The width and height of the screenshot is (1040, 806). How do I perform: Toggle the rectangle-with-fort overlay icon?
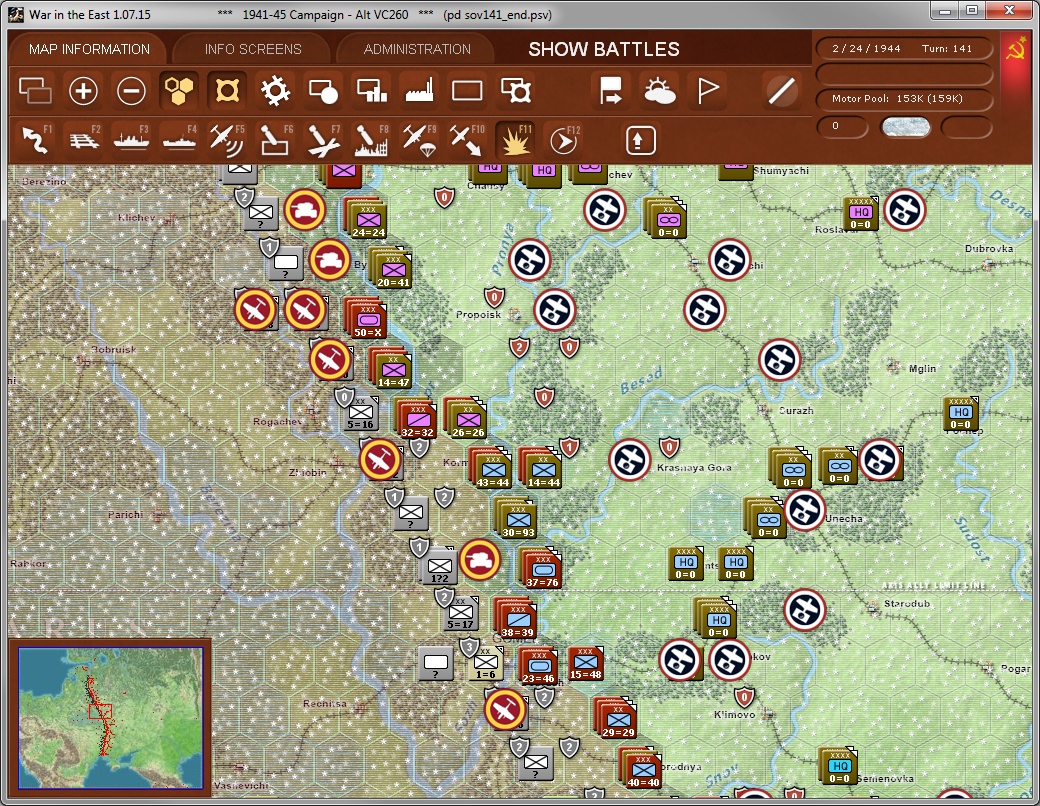(x=515, y=91)
